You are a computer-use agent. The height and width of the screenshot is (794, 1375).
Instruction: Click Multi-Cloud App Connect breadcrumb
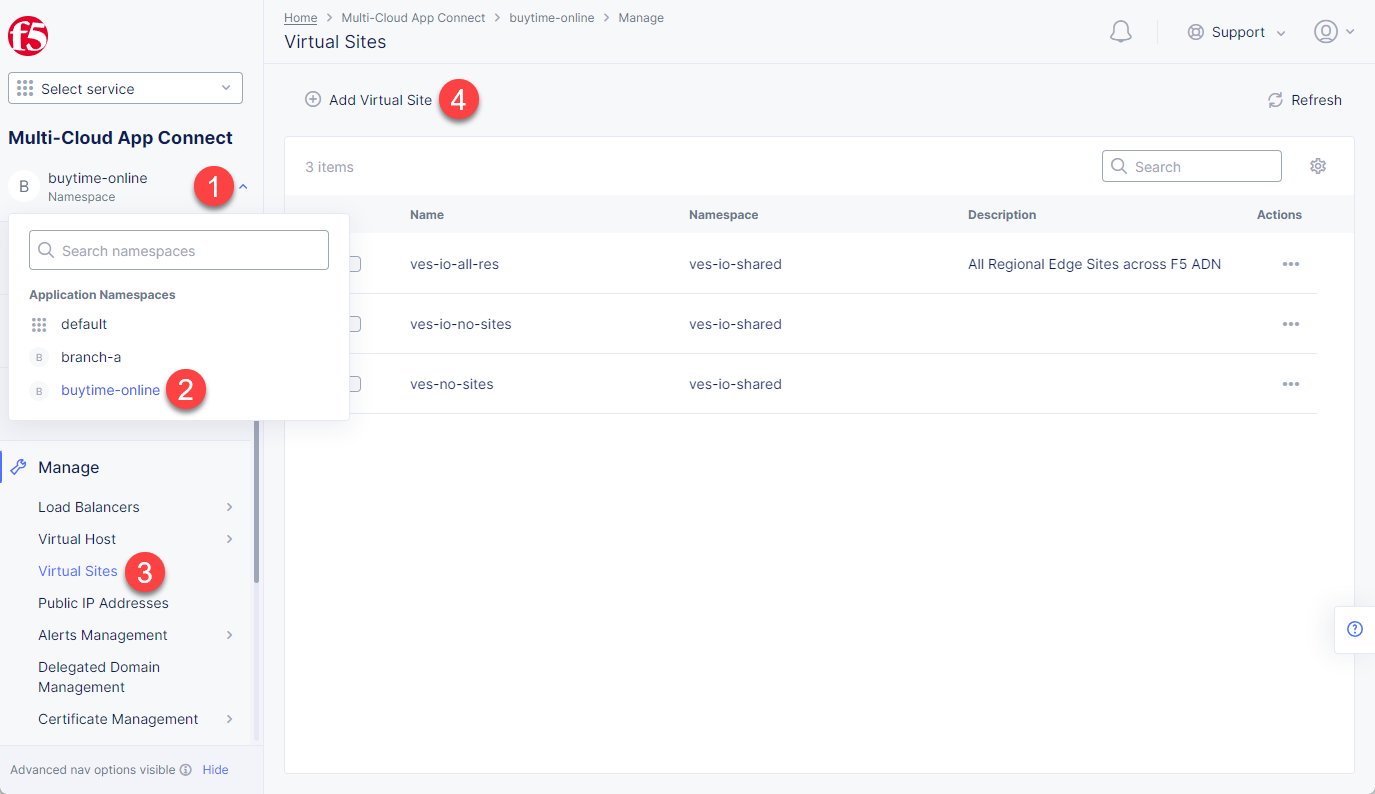coord(413,18)
